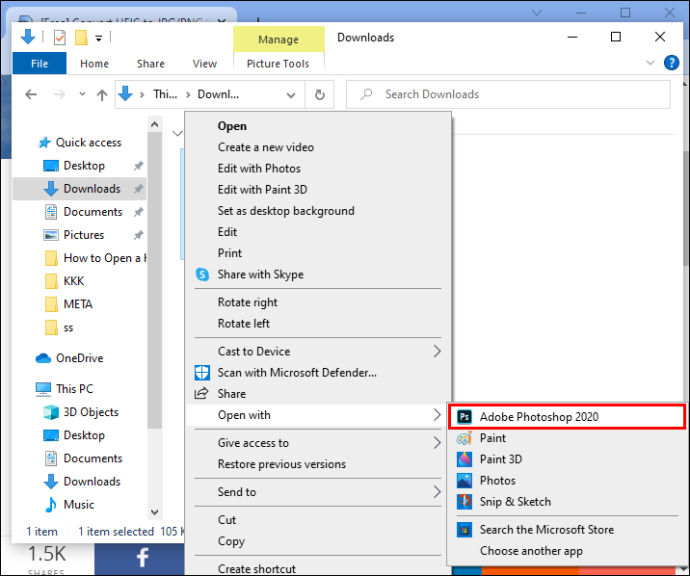Open the META folder
Image resolution: width=690 pixels, height=576 pixels.
[x=78, y=304]
